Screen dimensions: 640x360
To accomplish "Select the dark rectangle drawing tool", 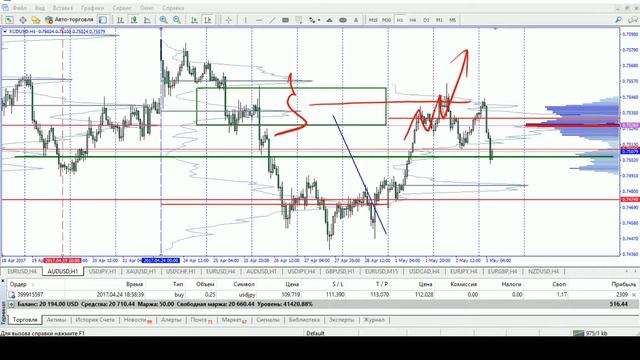I will (285, 20).
